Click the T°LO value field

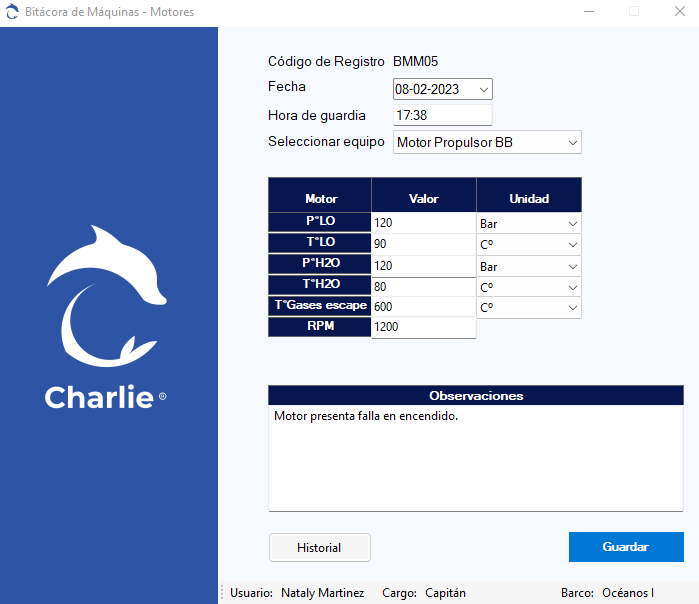pos(423,244)
